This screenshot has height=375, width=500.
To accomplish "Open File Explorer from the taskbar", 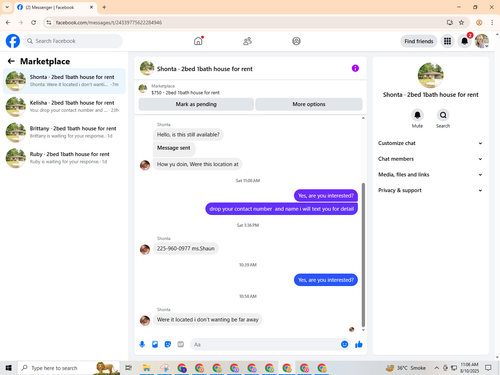I will (x=146, y=368).
